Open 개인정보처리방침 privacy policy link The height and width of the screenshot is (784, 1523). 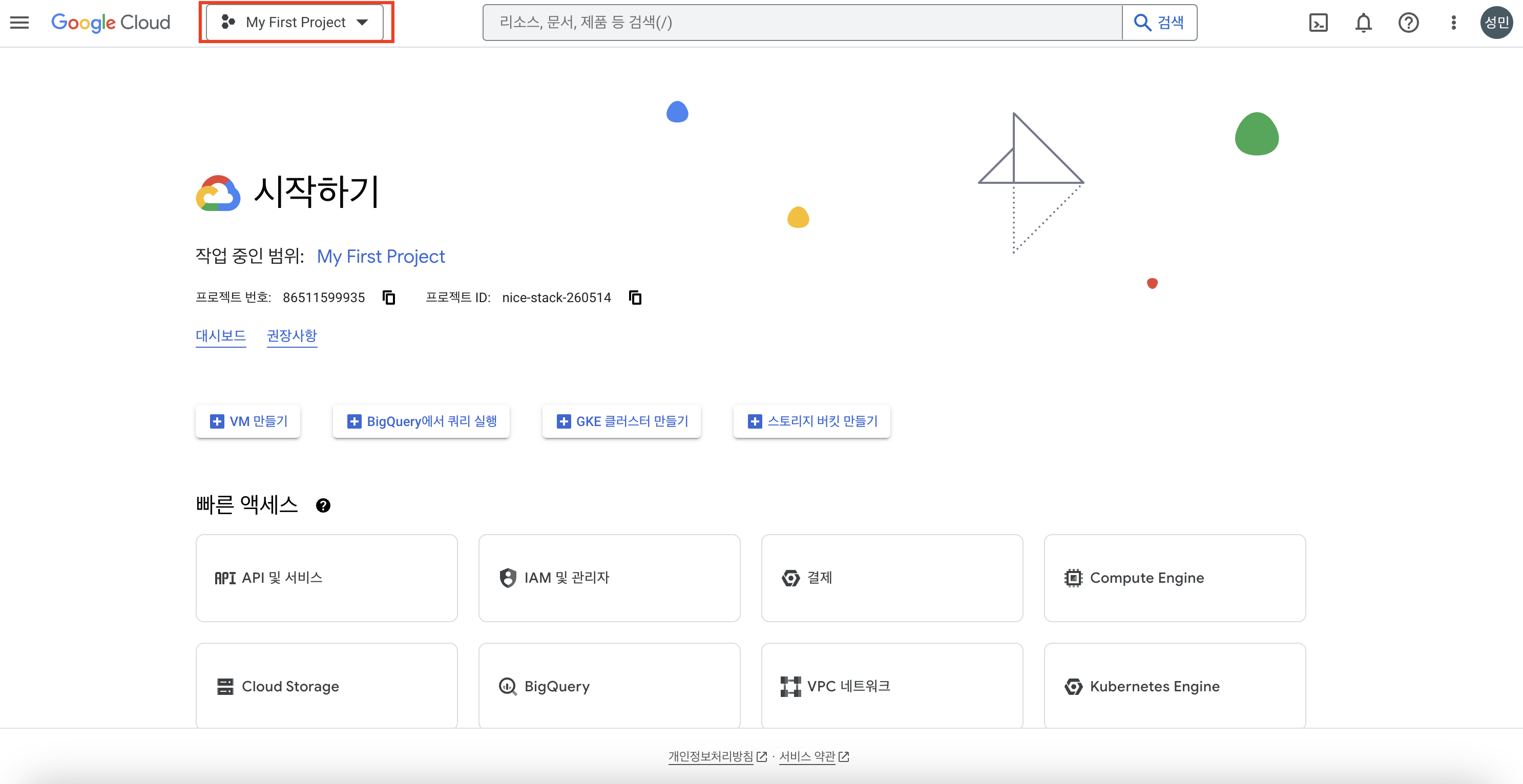click(x=717, y=756)
